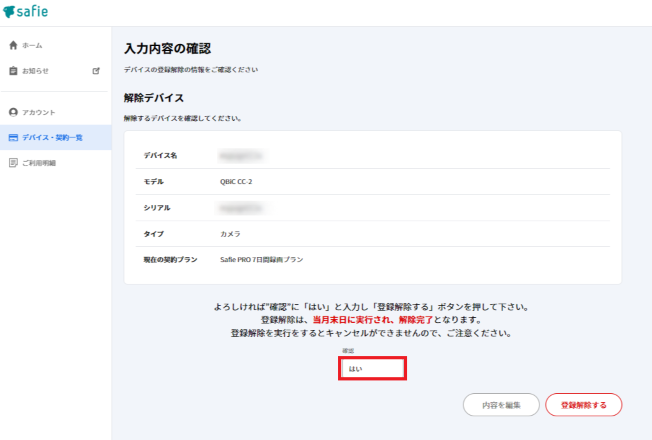Click the external link icon beside お知らせ
This screenshot has height=440, width=652.
tap(96, 71)
